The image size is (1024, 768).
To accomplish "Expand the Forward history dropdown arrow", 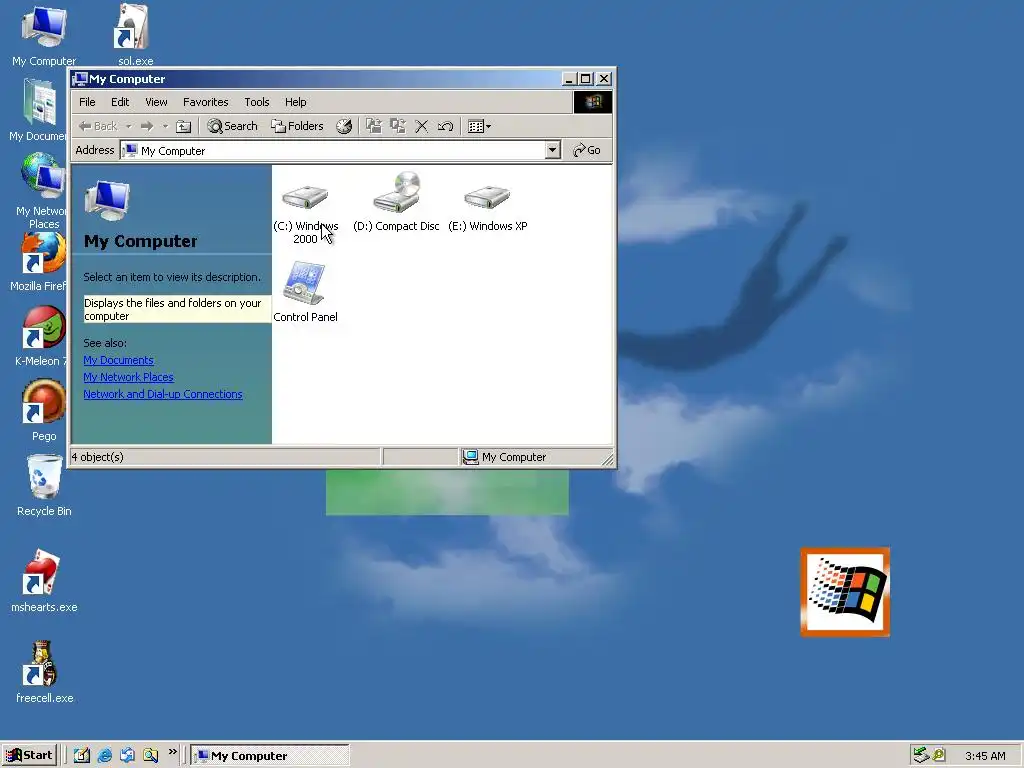I will point(165,126).
